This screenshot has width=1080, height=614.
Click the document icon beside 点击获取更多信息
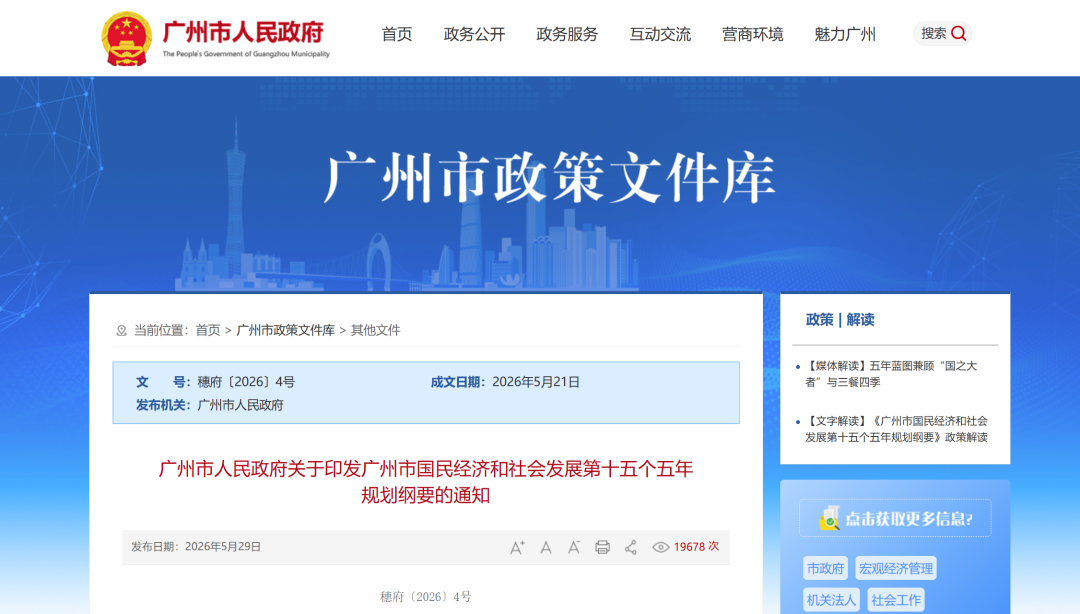tap(829, 518)
